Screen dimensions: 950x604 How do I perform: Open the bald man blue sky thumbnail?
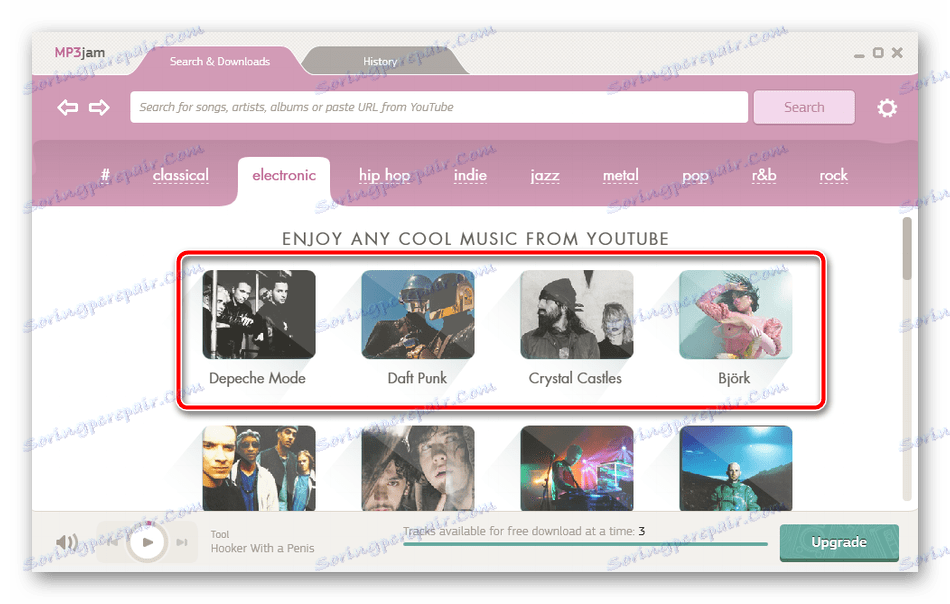point(736,468)
